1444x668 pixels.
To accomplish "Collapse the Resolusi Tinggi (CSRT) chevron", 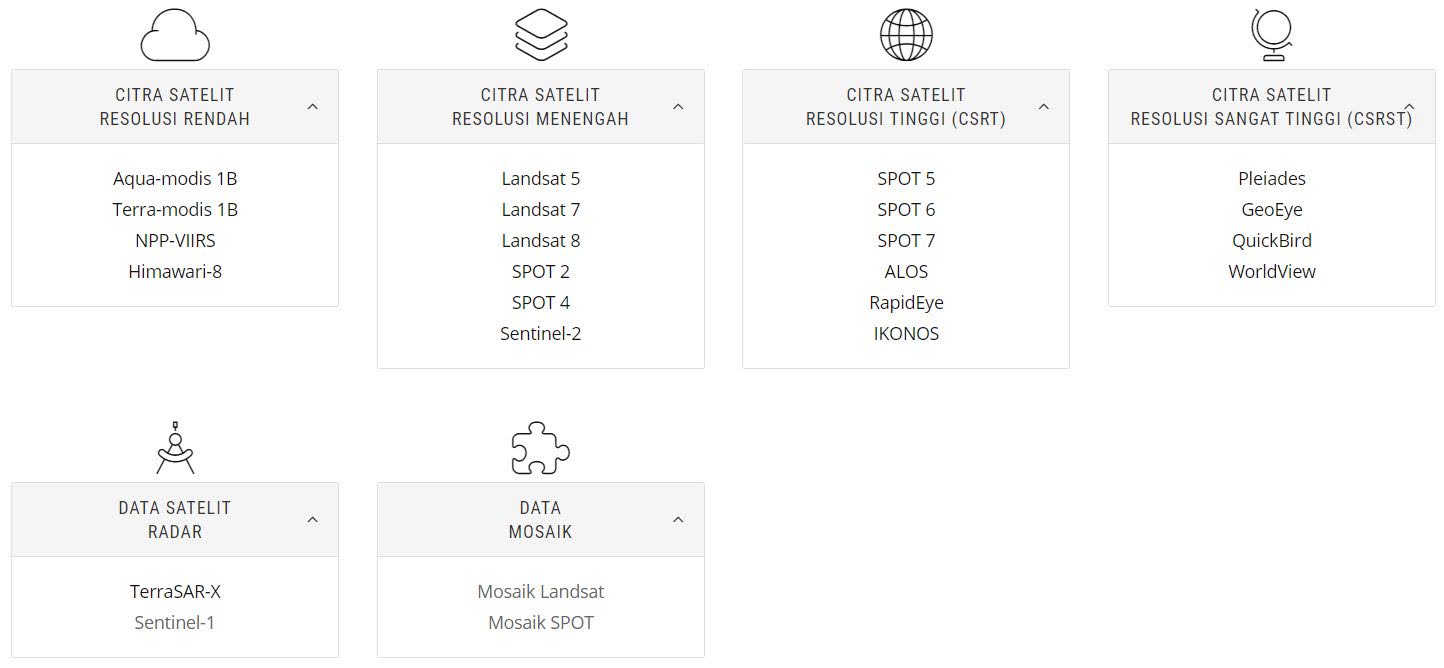I will click(1044, 107).
